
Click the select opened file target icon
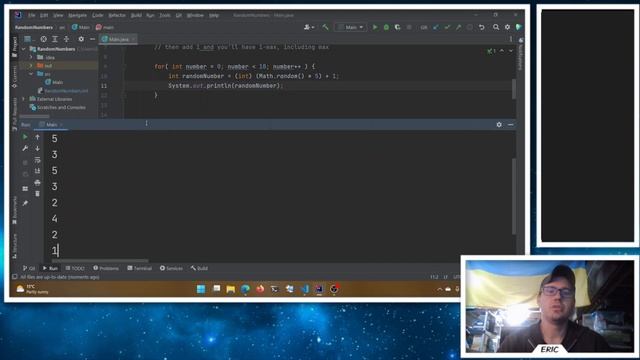pos(43,39)
